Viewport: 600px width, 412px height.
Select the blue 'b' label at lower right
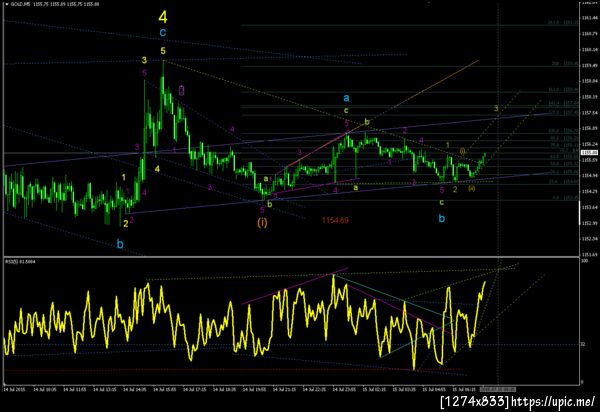pos(442,218)
